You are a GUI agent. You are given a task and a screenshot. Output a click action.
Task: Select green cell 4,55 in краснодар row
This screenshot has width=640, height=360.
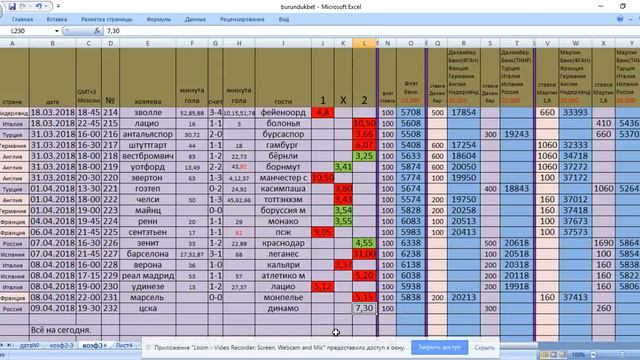tap(364, 243)
